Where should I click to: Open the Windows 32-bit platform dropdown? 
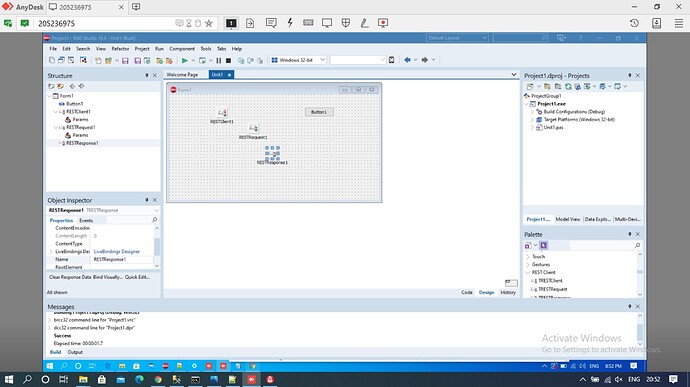tap(298, 60)
